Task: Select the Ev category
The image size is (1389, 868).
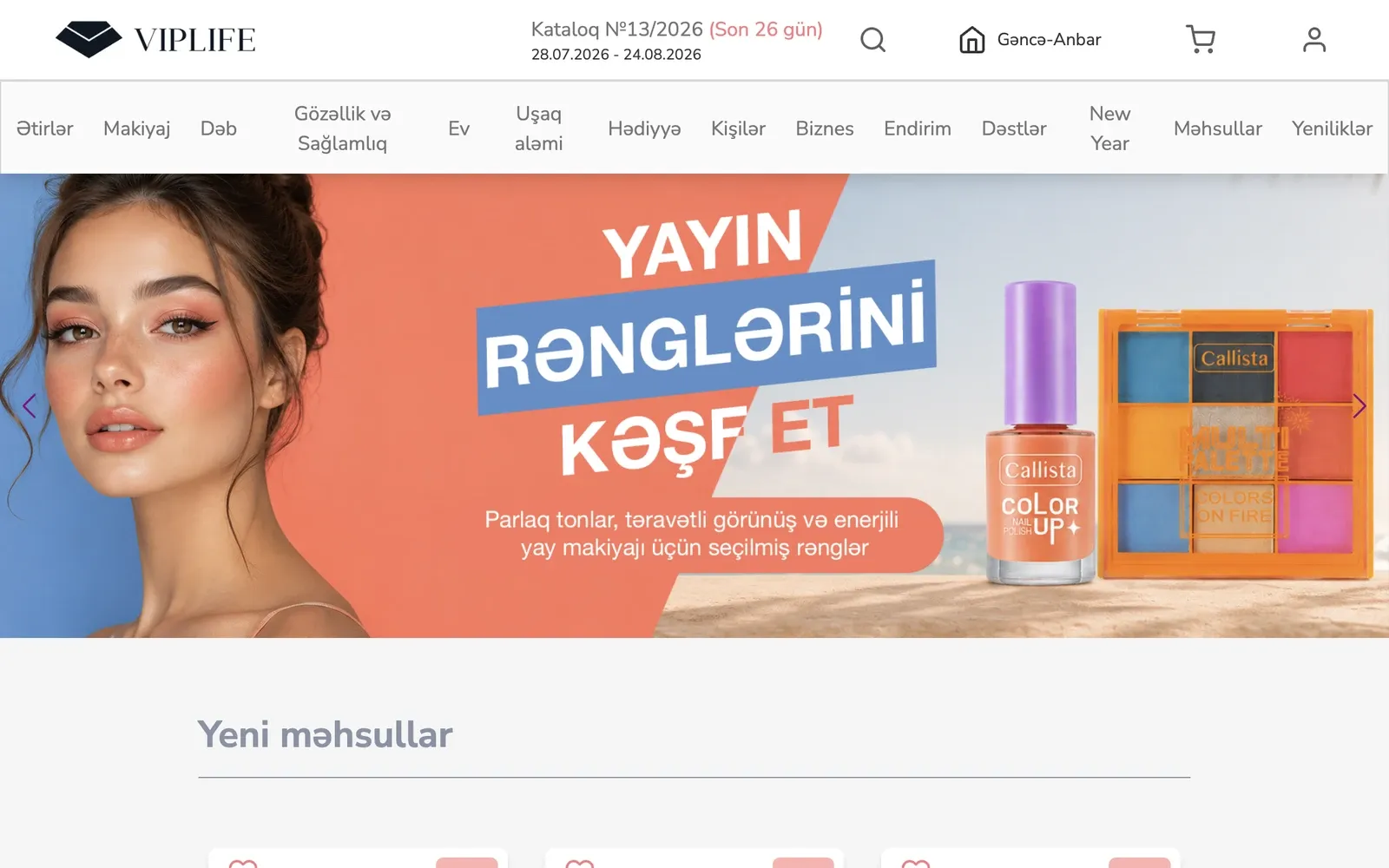Action: click(458, 128)
